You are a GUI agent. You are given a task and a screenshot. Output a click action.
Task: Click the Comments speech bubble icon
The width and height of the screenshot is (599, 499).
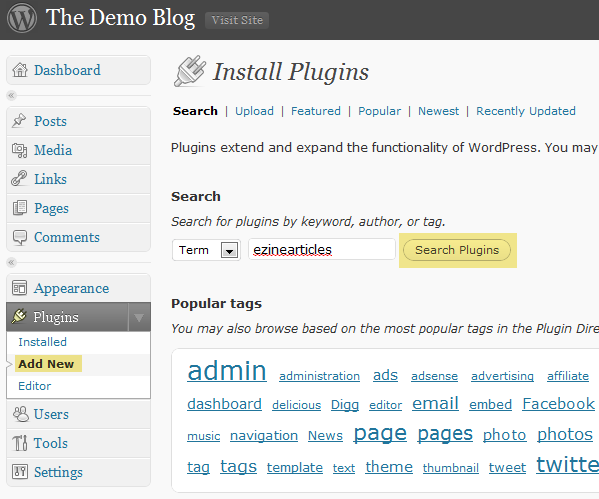(x=20, y=237)
